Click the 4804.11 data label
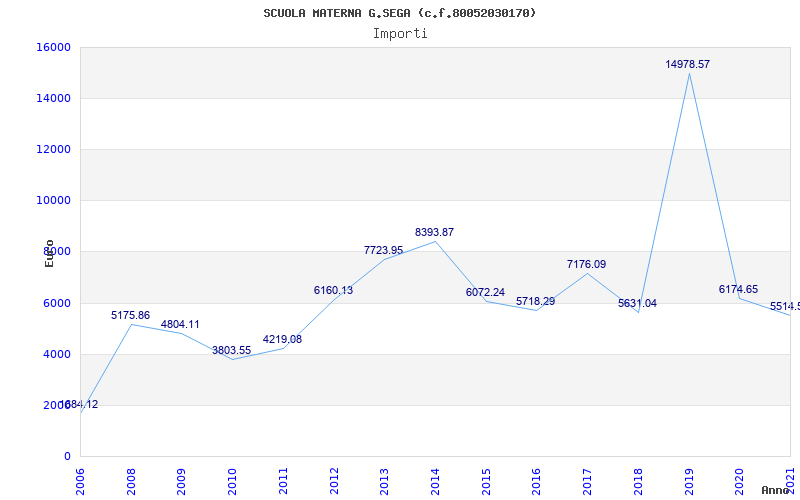800x500 pixels. 180,324
